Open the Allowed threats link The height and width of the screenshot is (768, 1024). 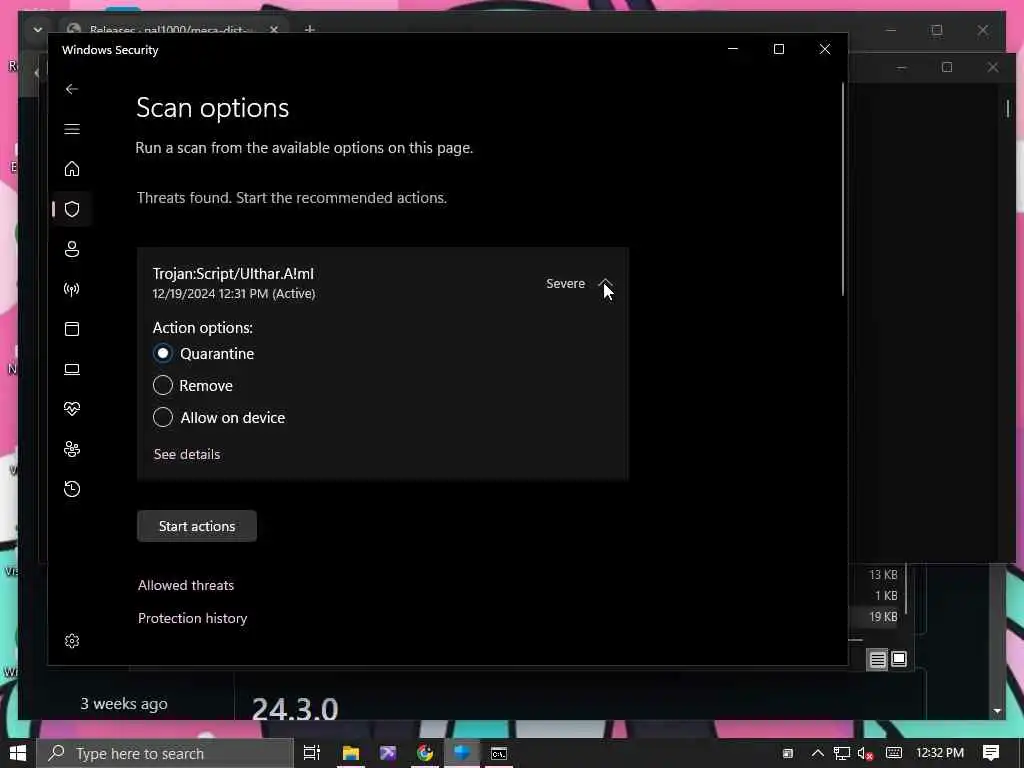pyautogui.click(x=185, y=585)
